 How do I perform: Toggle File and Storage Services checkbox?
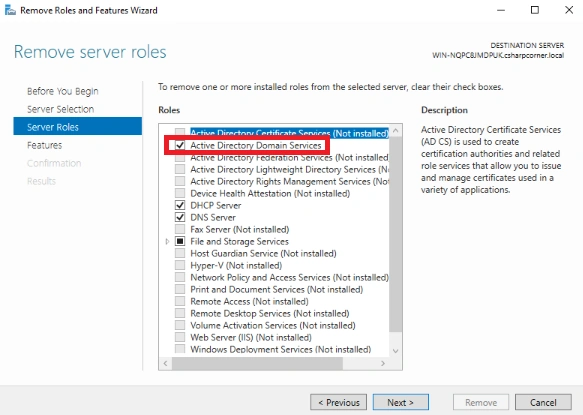click(x=180, y=241)
